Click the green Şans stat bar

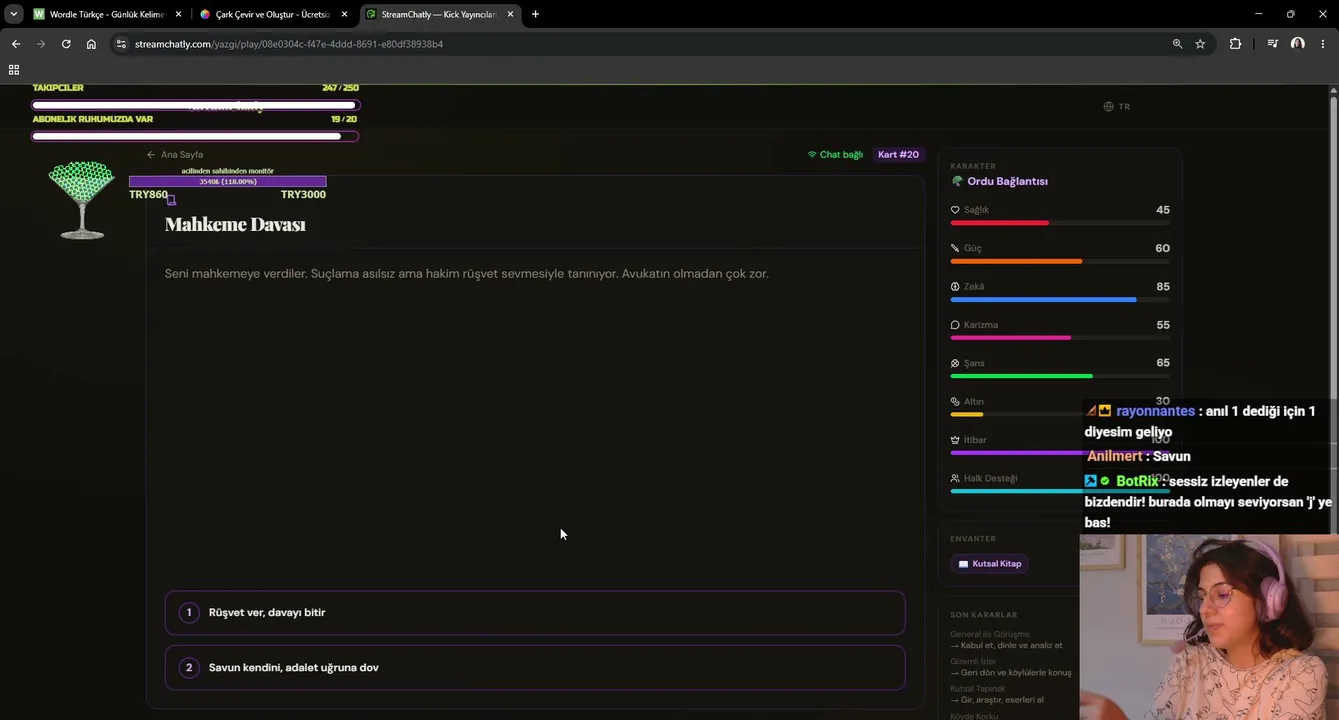click(x=1060, y=376)
